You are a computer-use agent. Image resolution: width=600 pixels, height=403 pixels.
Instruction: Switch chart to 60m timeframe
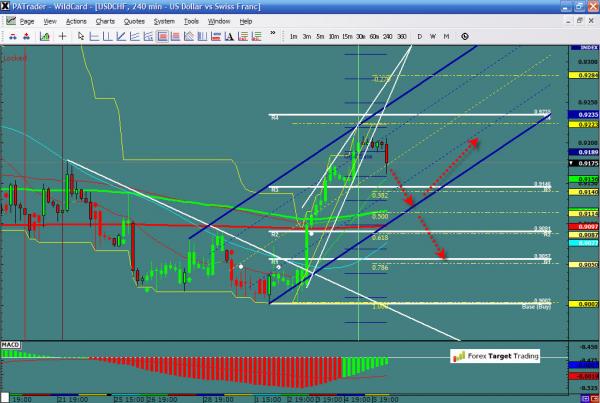pos(373,36)
